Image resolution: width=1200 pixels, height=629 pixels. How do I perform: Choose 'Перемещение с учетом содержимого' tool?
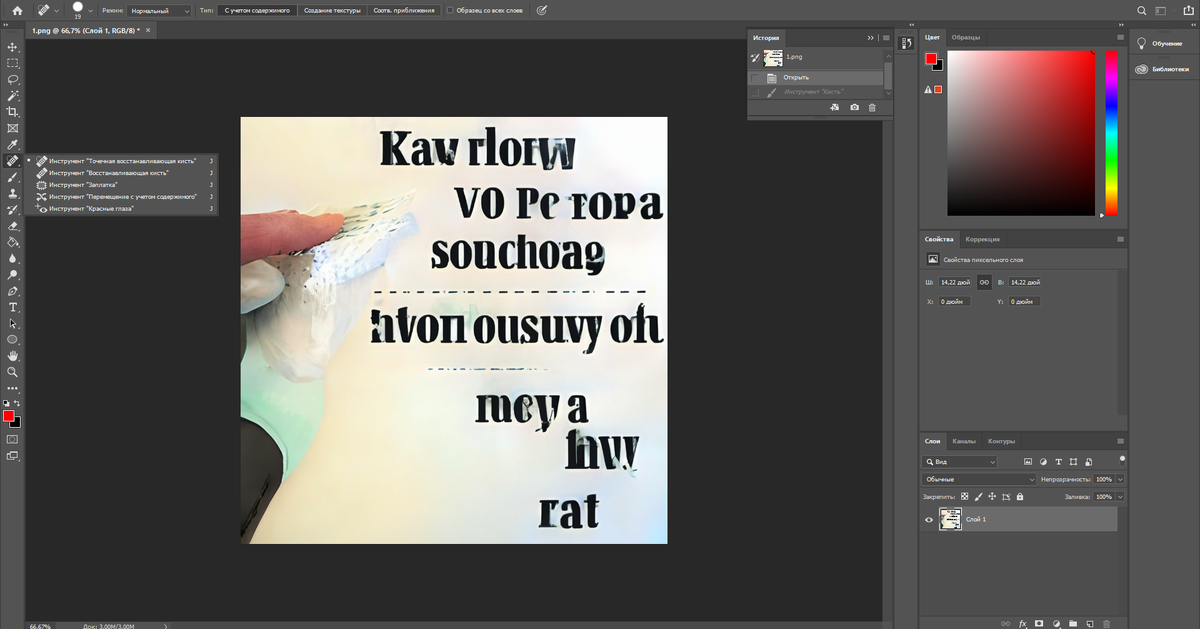pyautogui.click(x=122, y=196)
